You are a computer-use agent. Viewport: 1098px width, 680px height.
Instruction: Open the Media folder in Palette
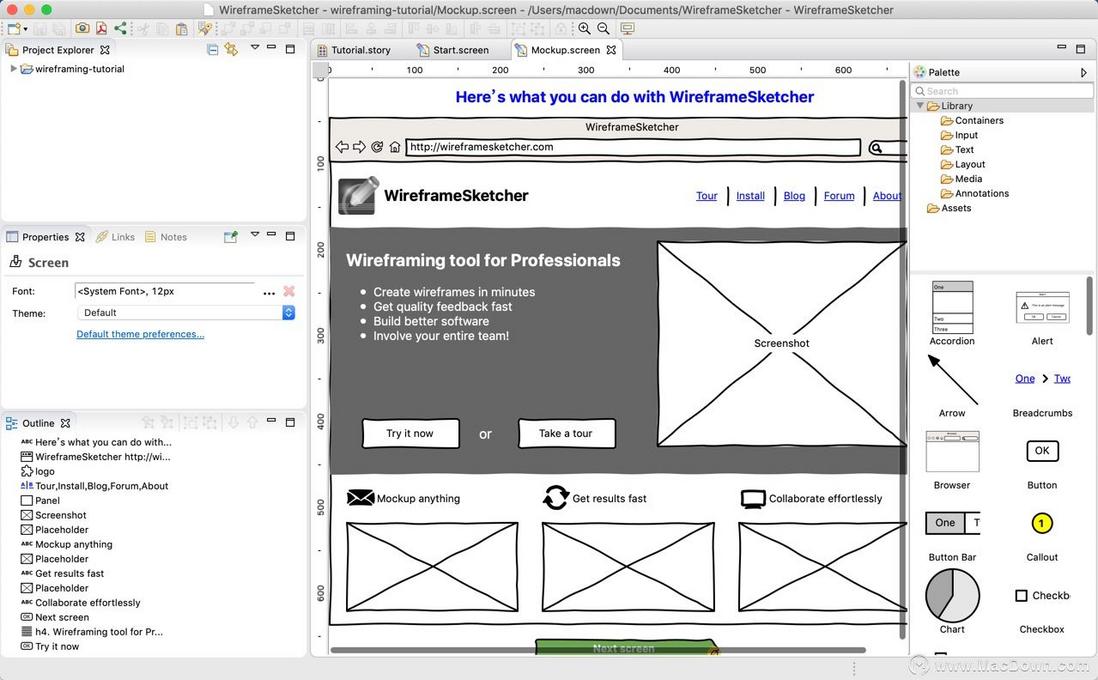pyautogui.click(x=961, y=179)
